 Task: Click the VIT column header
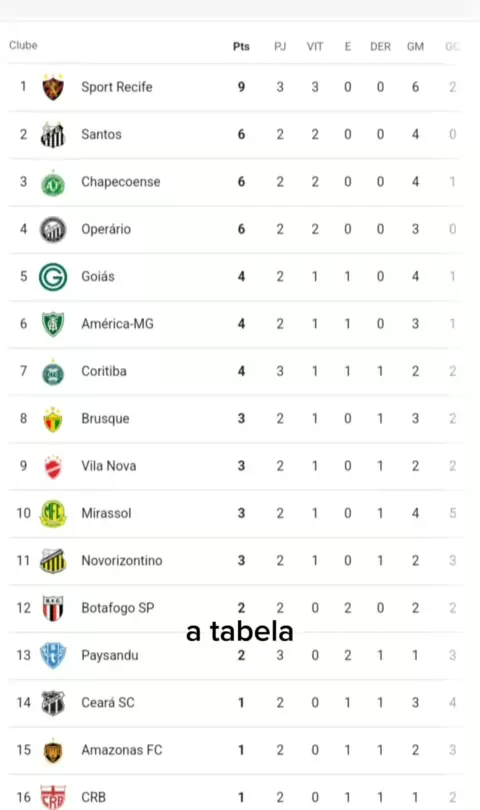(315, 46)
